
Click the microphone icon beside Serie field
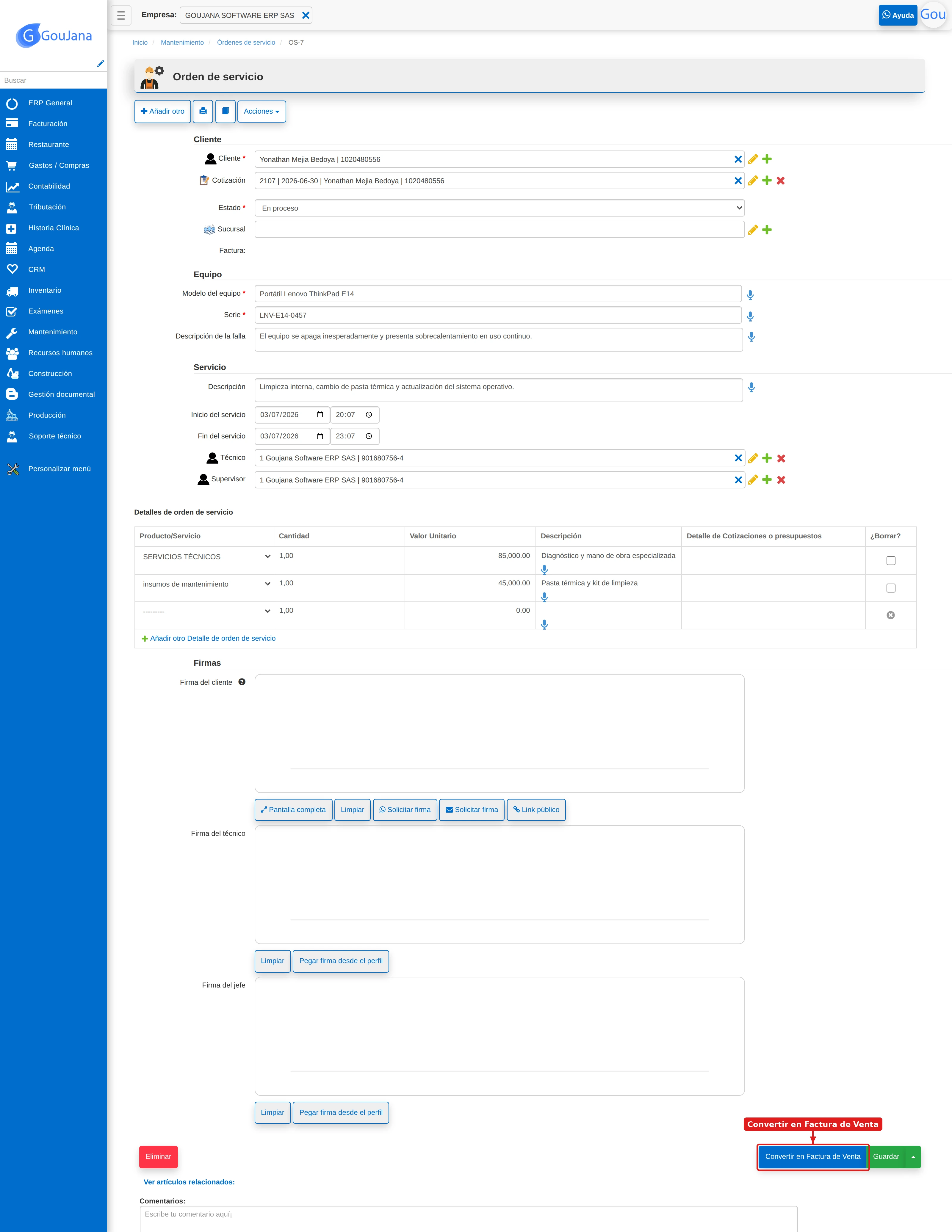pyautogui.click(x=750, y=316)
